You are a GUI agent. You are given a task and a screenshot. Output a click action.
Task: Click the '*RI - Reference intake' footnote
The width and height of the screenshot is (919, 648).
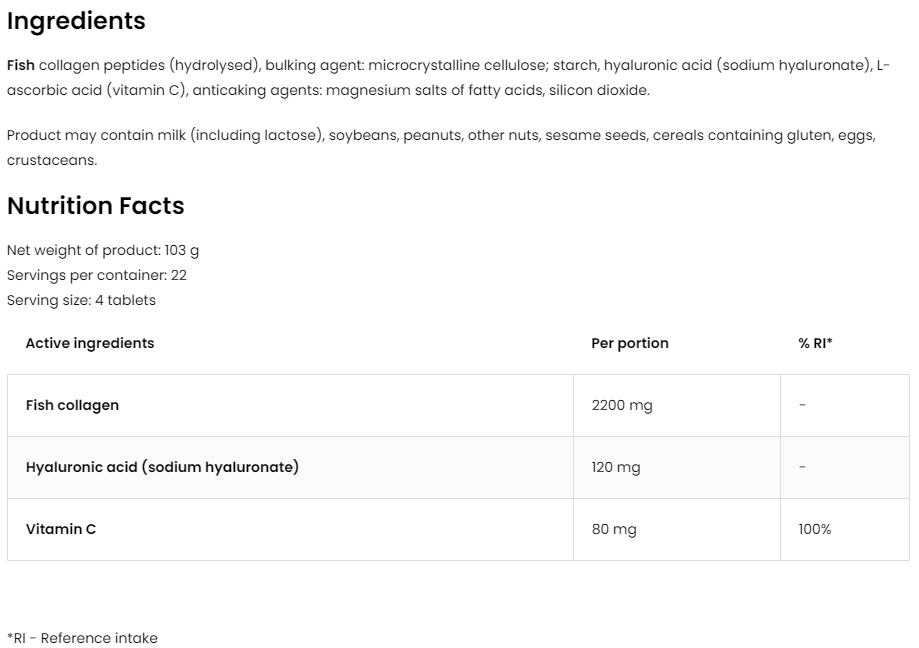82,638
